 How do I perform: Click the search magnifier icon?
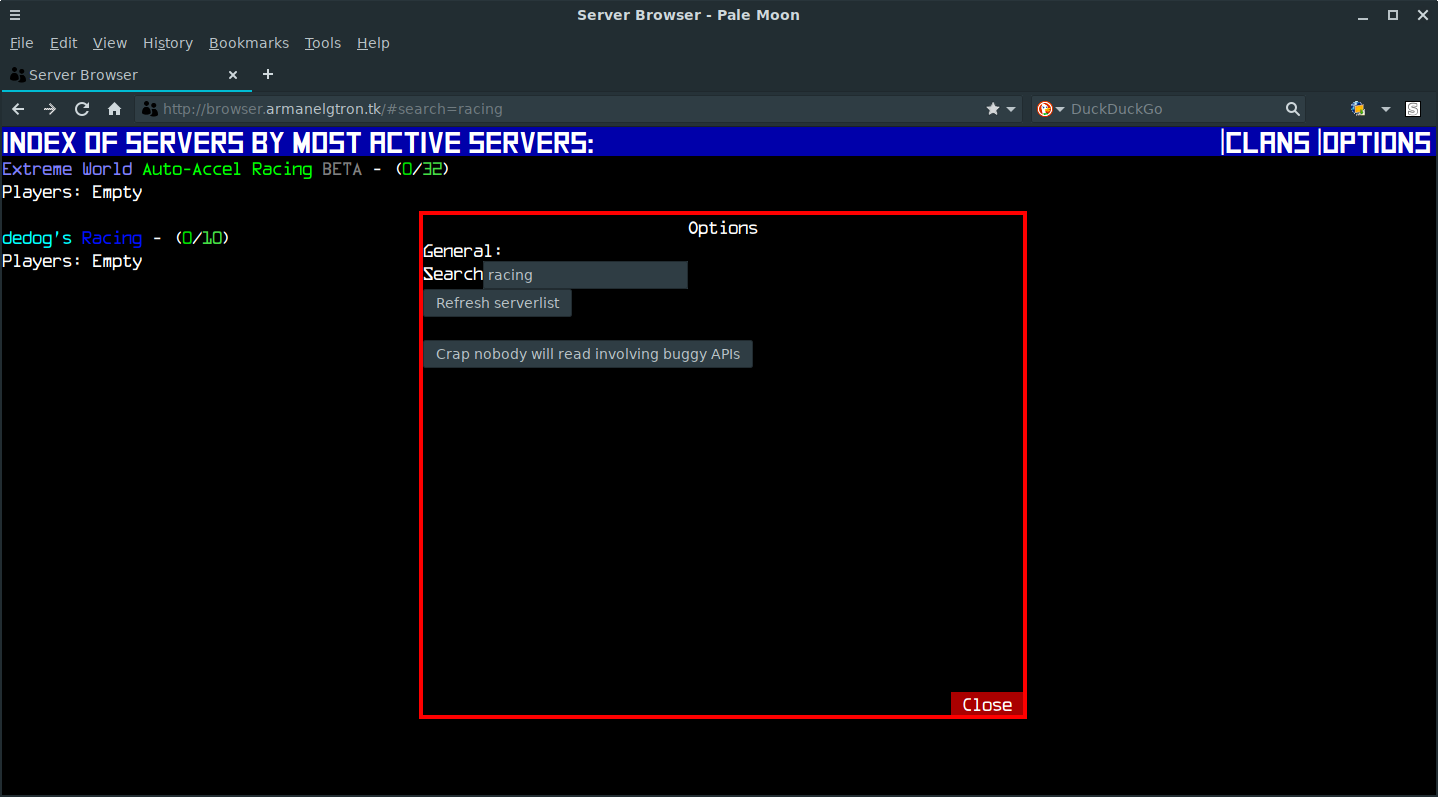pos(1293,109)
